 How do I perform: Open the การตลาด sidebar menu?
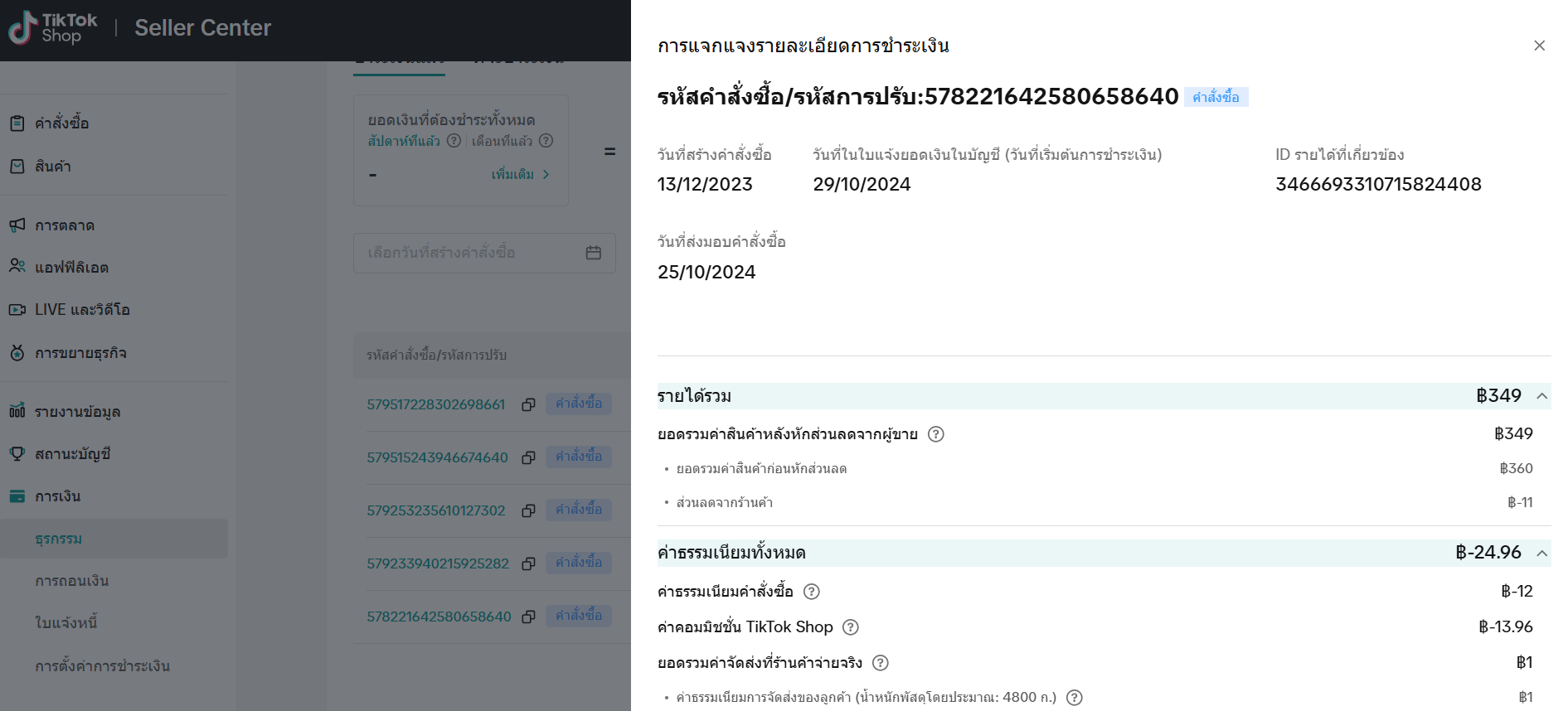pos(65,225)
